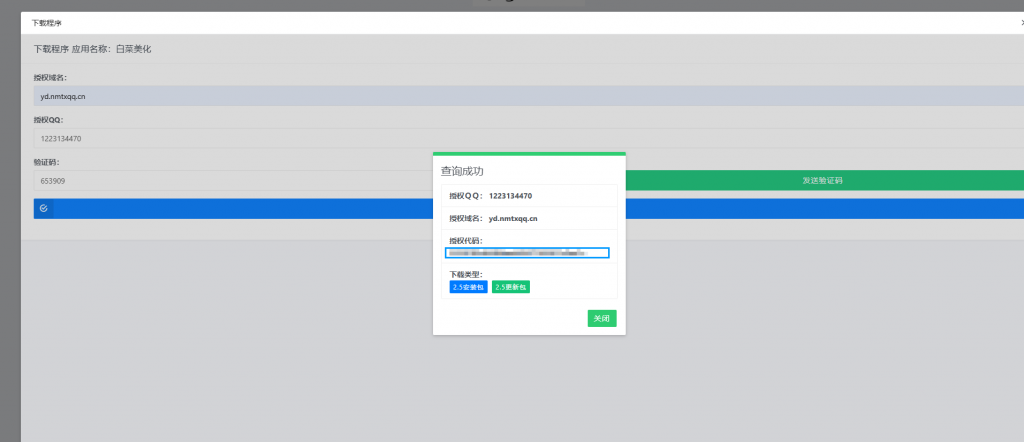Click the 授权代码 label in the dialog
Image resolution: width=1024 pixels, height=442 pixels.
tap(466, 240)
